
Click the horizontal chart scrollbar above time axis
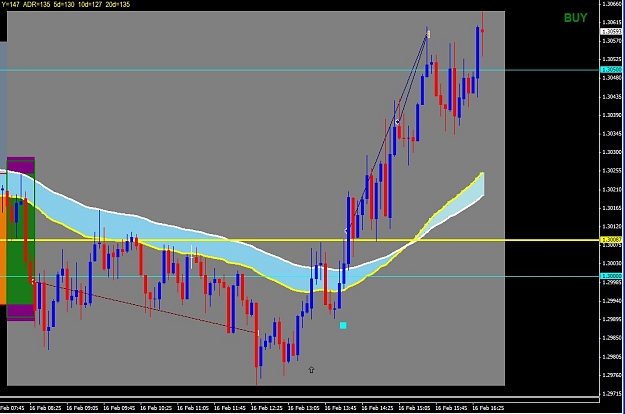[300, 397]
